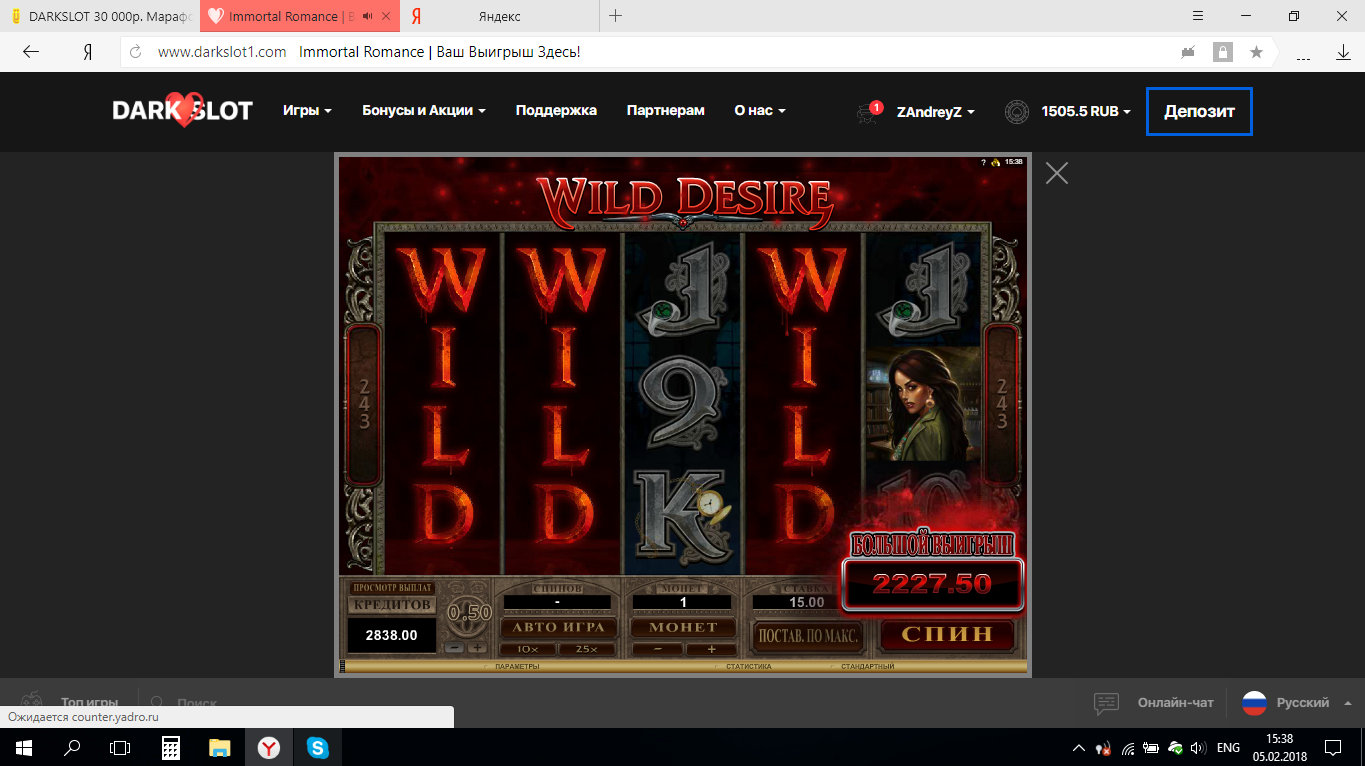Click the browser back arrow
Viewport: 1365px width, 766px height.
pos(31,52)
